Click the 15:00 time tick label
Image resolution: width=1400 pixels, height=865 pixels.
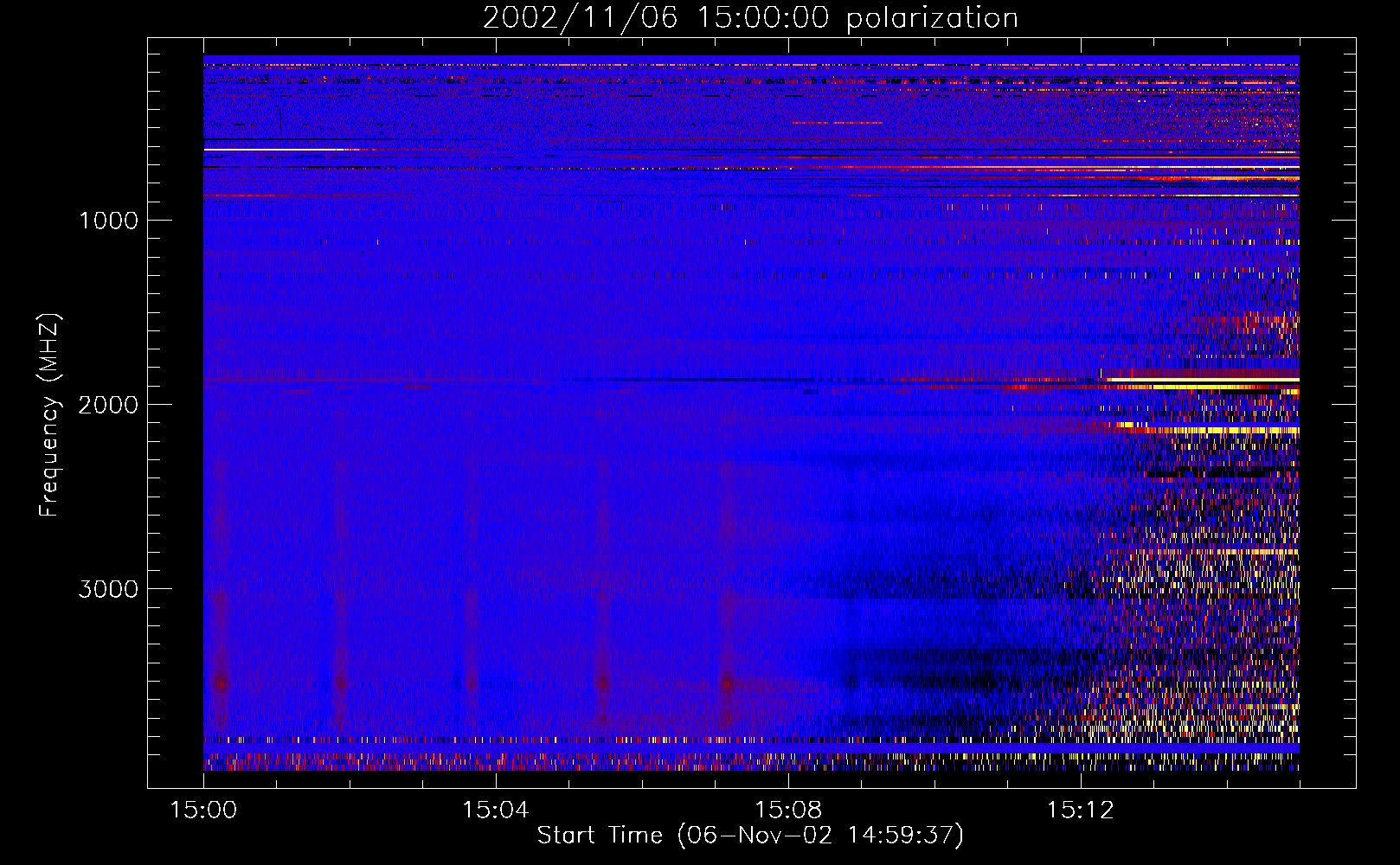203,811
